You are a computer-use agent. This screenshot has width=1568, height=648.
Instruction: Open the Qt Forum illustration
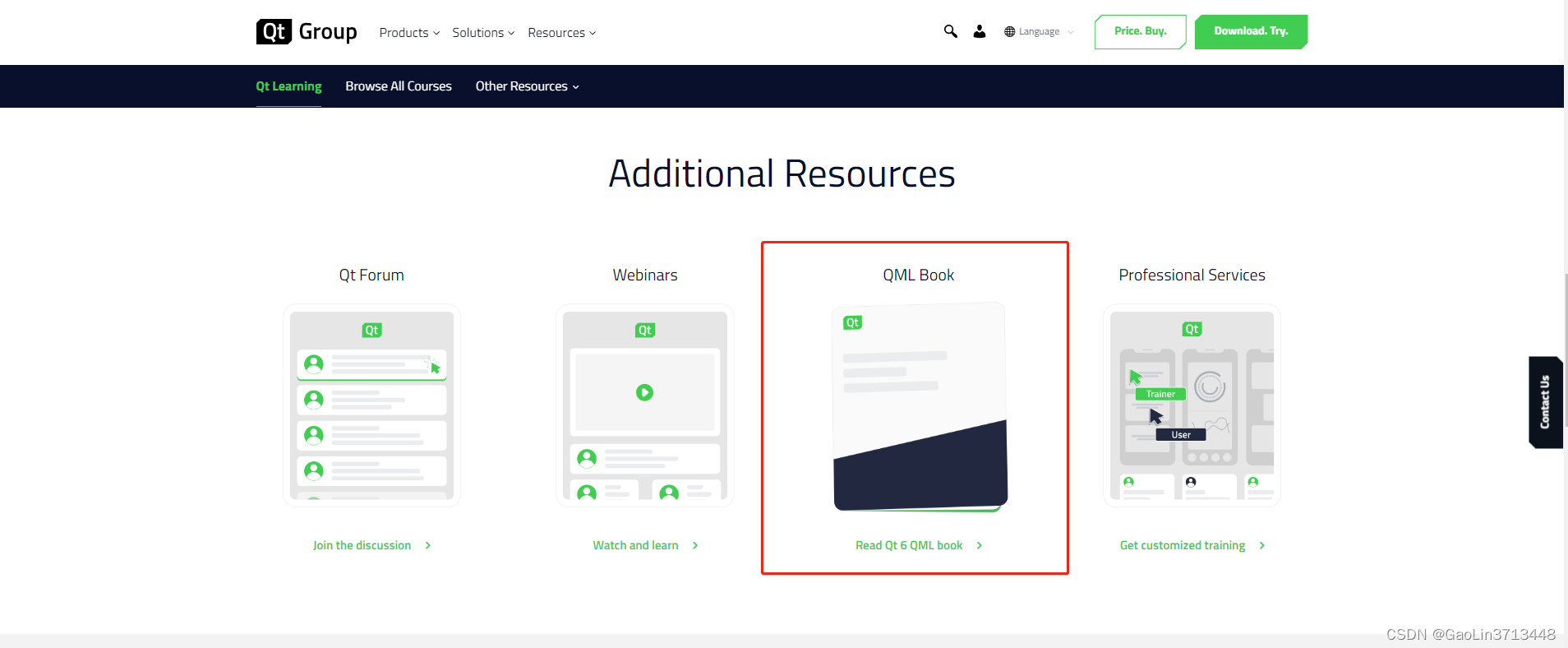(x=371, y=405)
